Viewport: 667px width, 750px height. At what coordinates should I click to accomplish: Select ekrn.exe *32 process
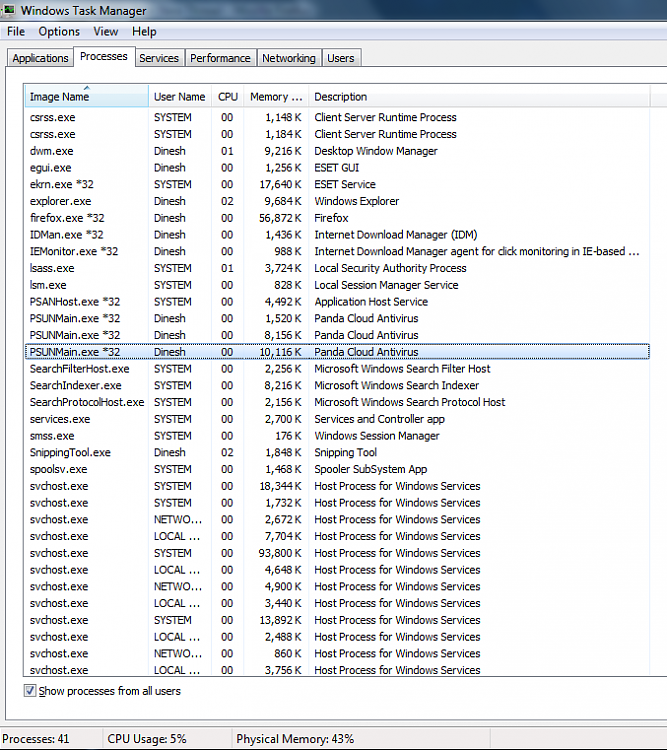(x=337, y=185)
